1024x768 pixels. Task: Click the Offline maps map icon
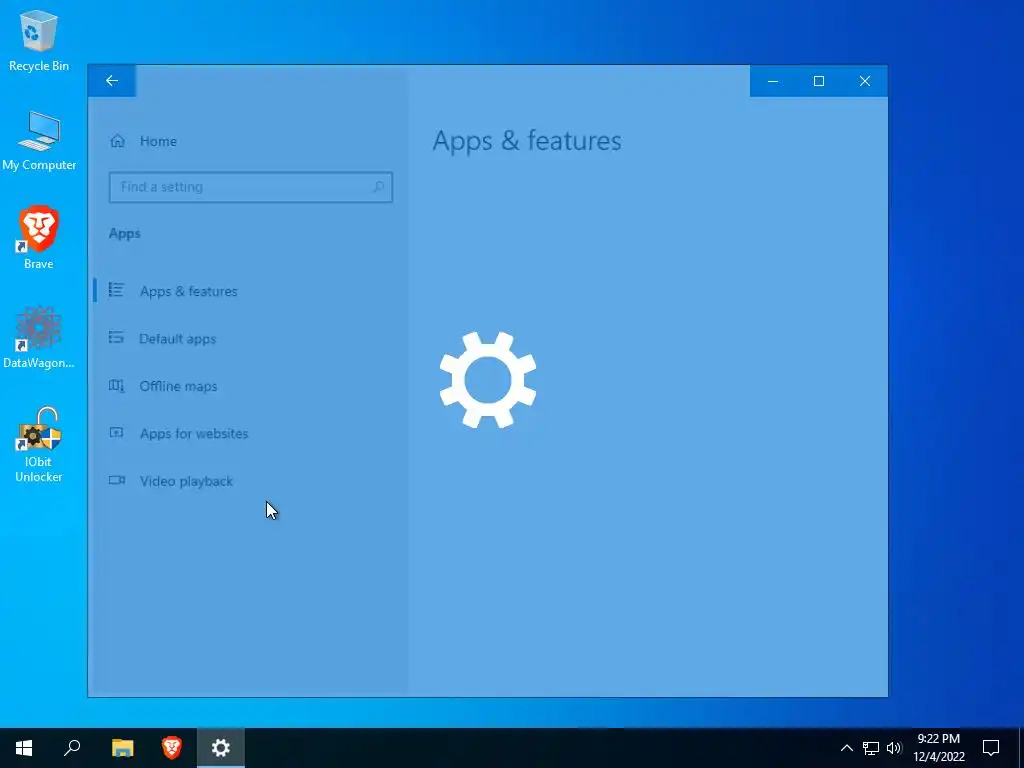(116, 386)
